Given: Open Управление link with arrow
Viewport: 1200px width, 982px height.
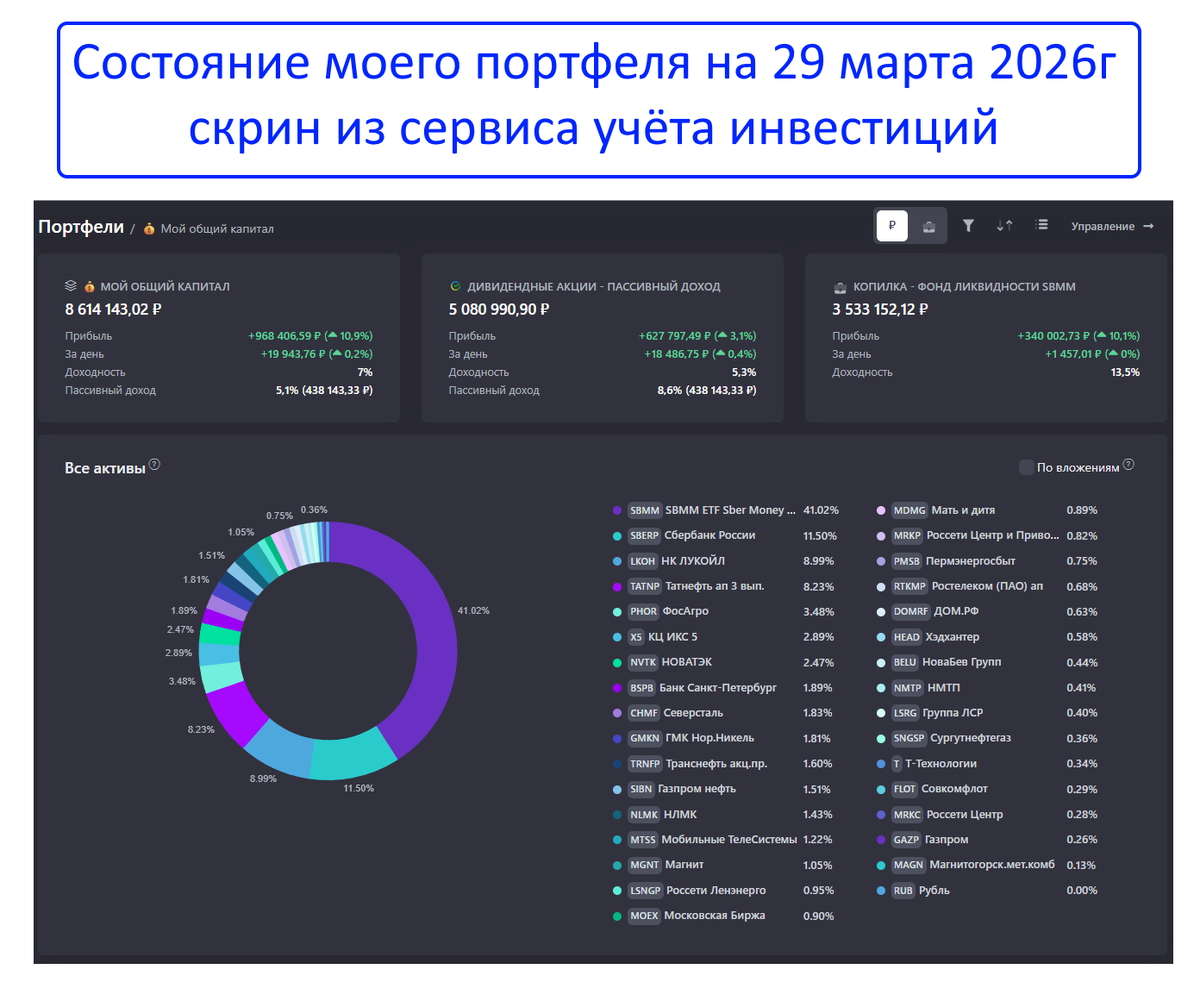Looking at the screenshot, I should click(1112, 226).
